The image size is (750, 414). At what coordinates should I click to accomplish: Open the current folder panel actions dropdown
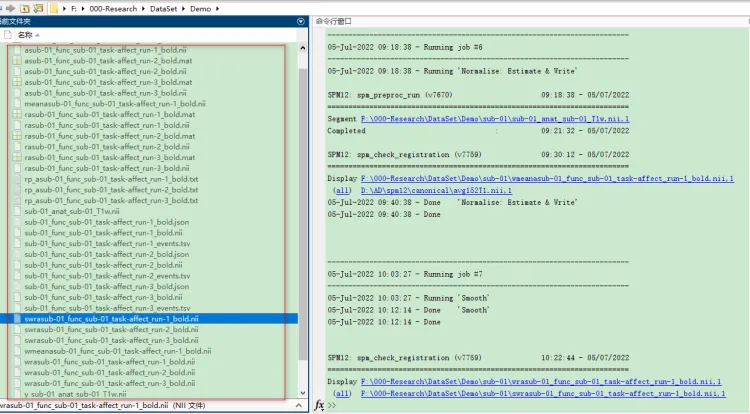(x=302, y=20)
